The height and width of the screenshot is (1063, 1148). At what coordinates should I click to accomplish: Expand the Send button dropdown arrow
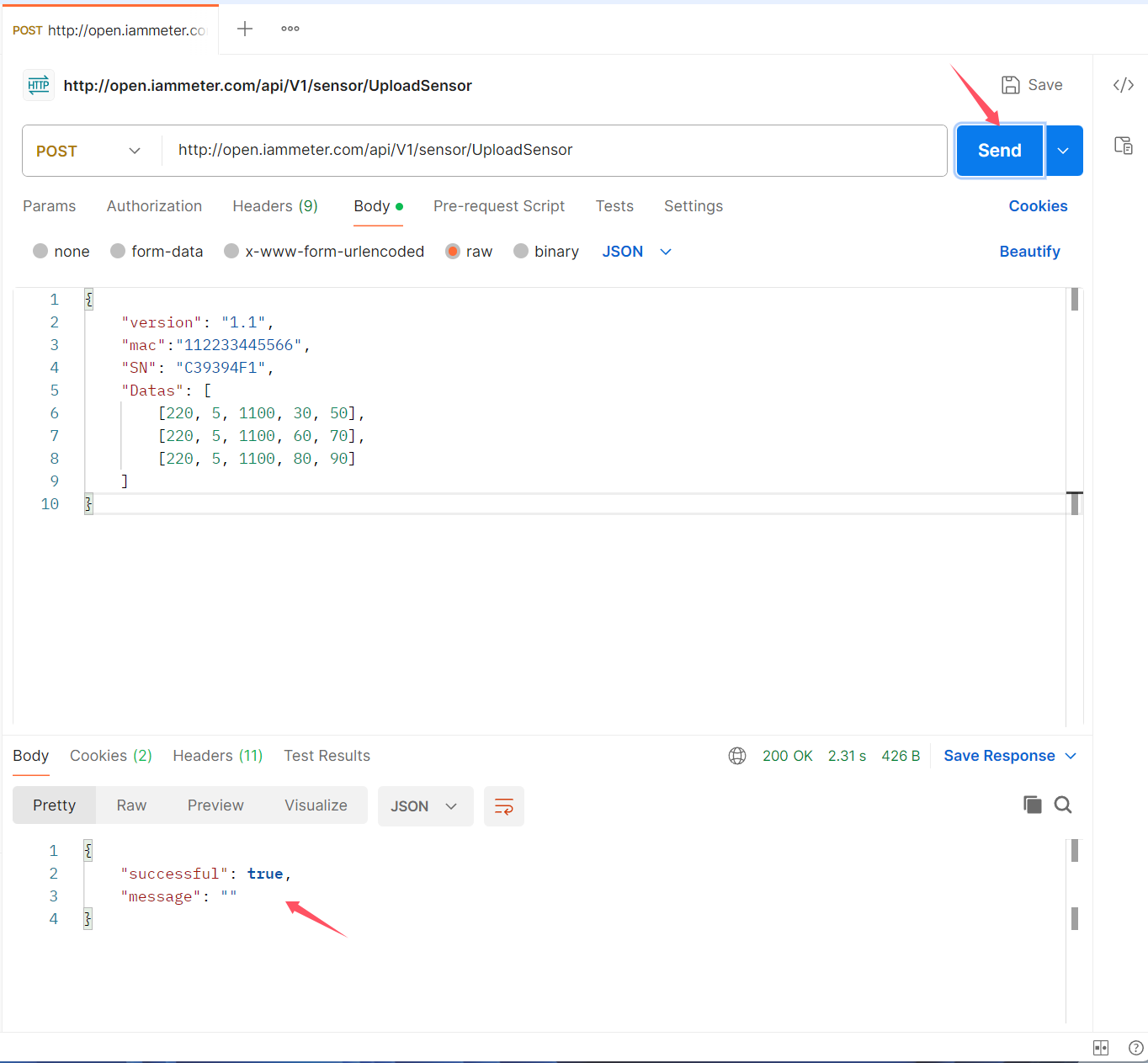coord(1064,151)
